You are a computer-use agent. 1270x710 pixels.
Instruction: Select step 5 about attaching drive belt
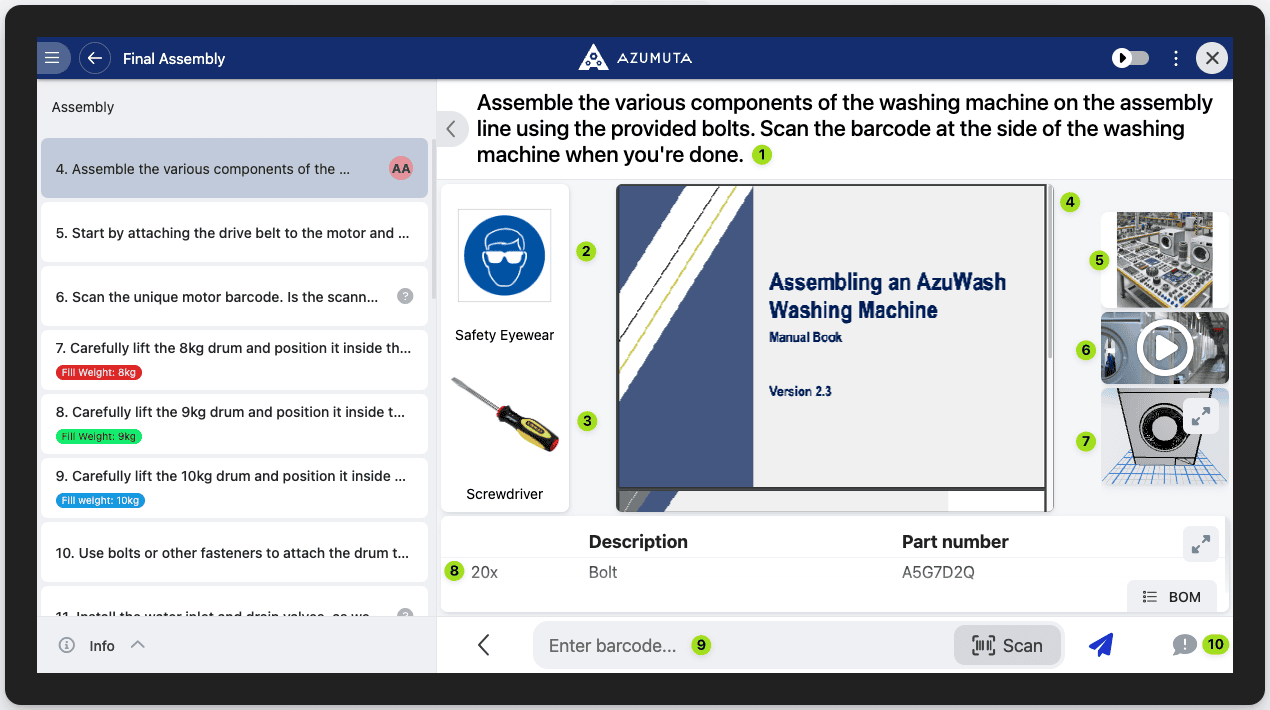(234, 233)
